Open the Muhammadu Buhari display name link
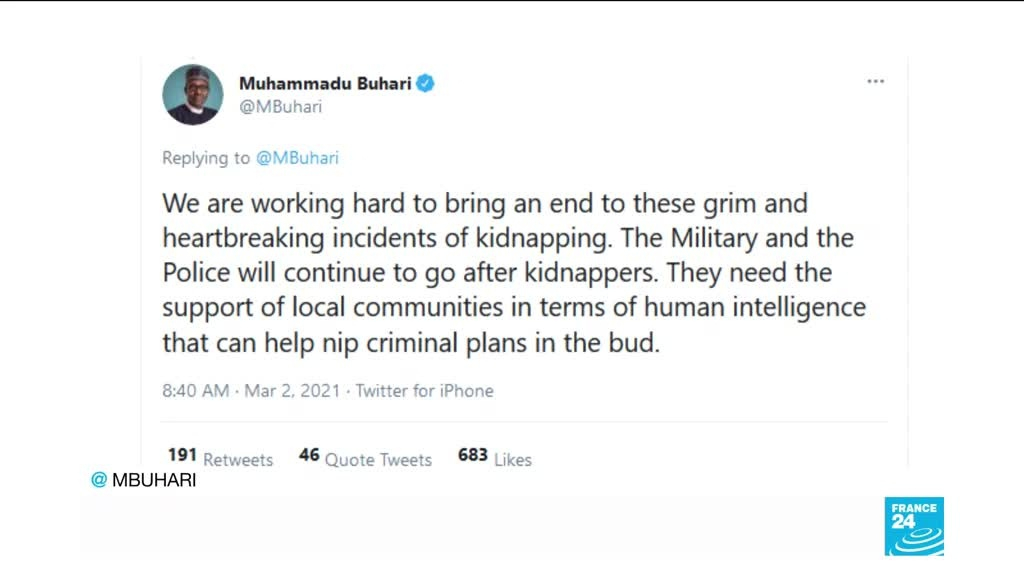Image resolution: width=1024 pixels, height=576 pixels. point(325,83)
